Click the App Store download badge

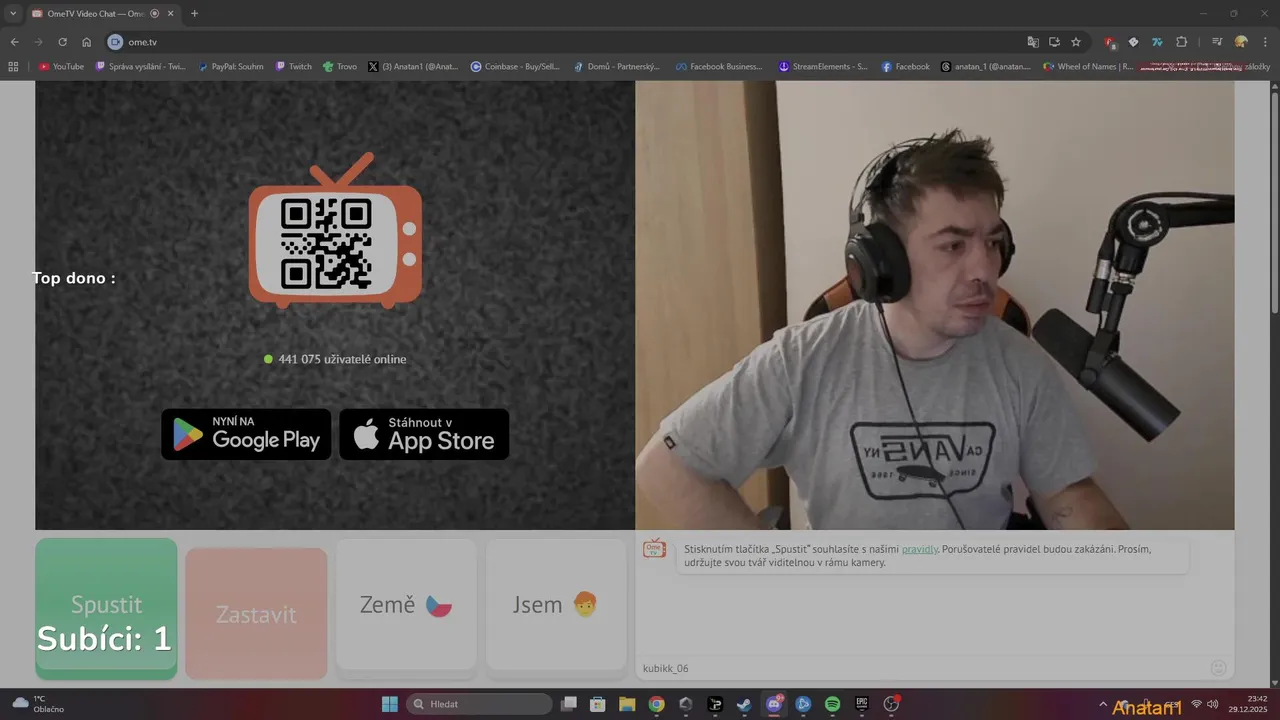[x=424, y=434]
